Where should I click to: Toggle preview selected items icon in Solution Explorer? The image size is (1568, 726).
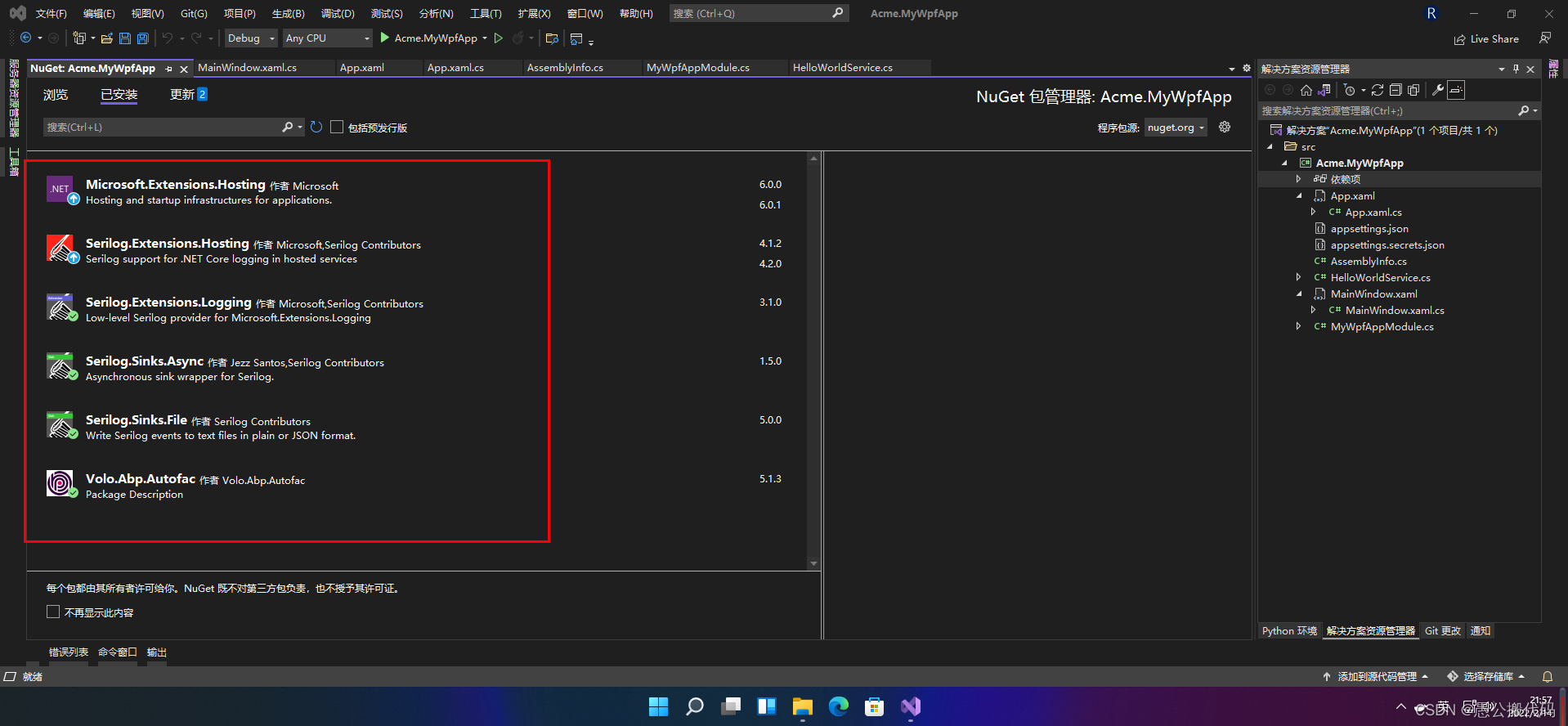pyautogui.click(x=1456, y=90)
